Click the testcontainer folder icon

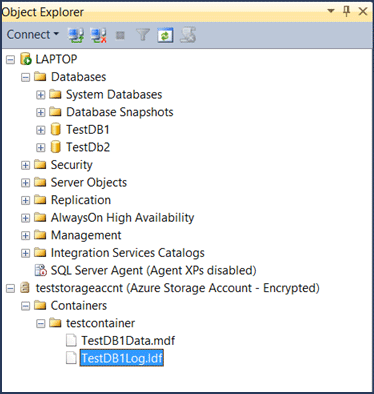(55, 323)
